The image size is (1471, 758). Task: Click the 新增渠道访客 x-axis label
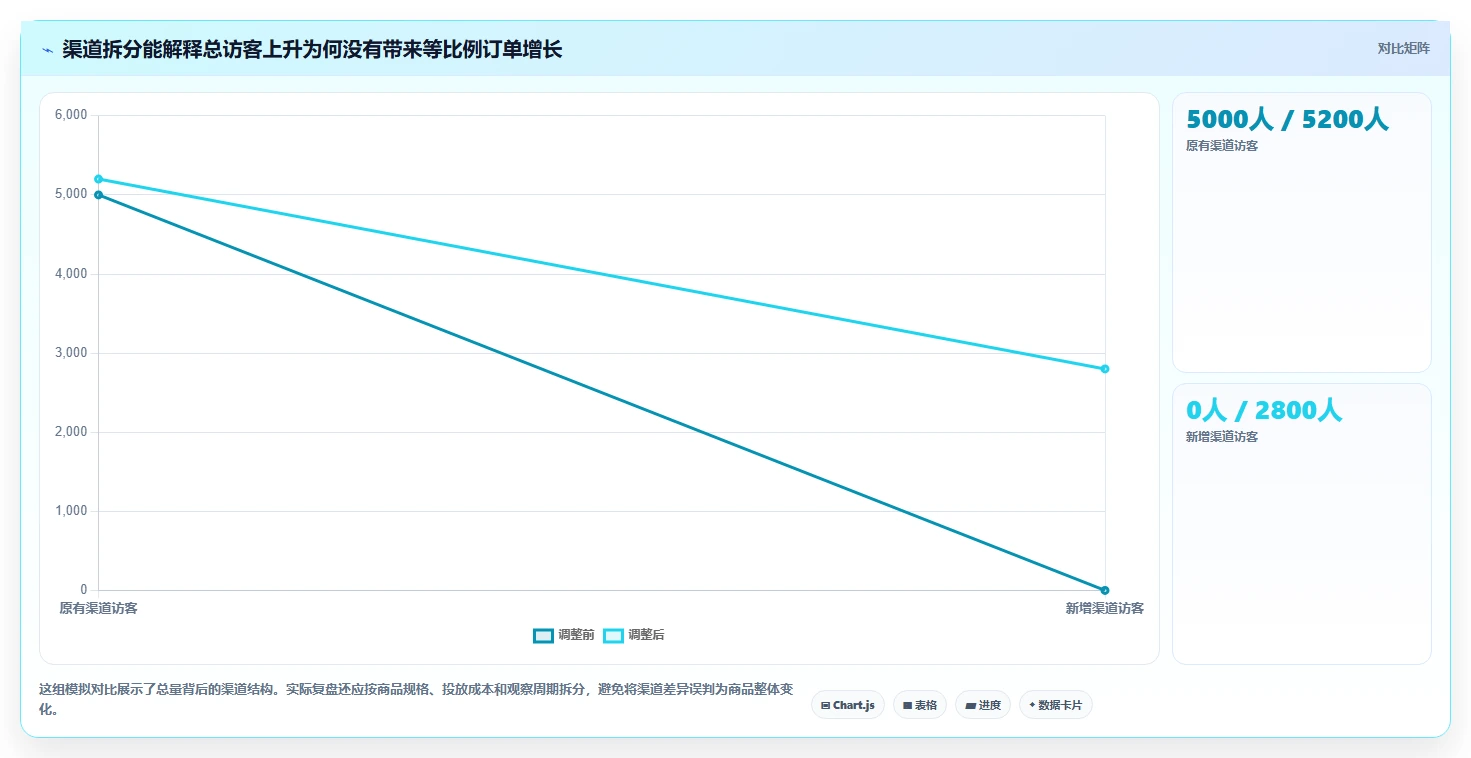1105,608
